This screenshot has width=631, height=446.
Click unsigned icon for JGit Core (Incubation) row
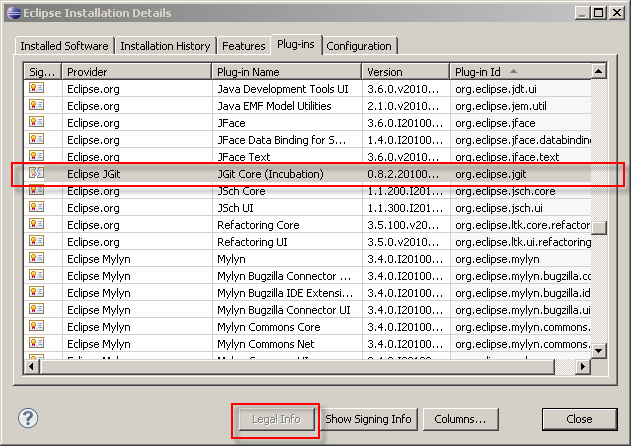pos(36,173)
